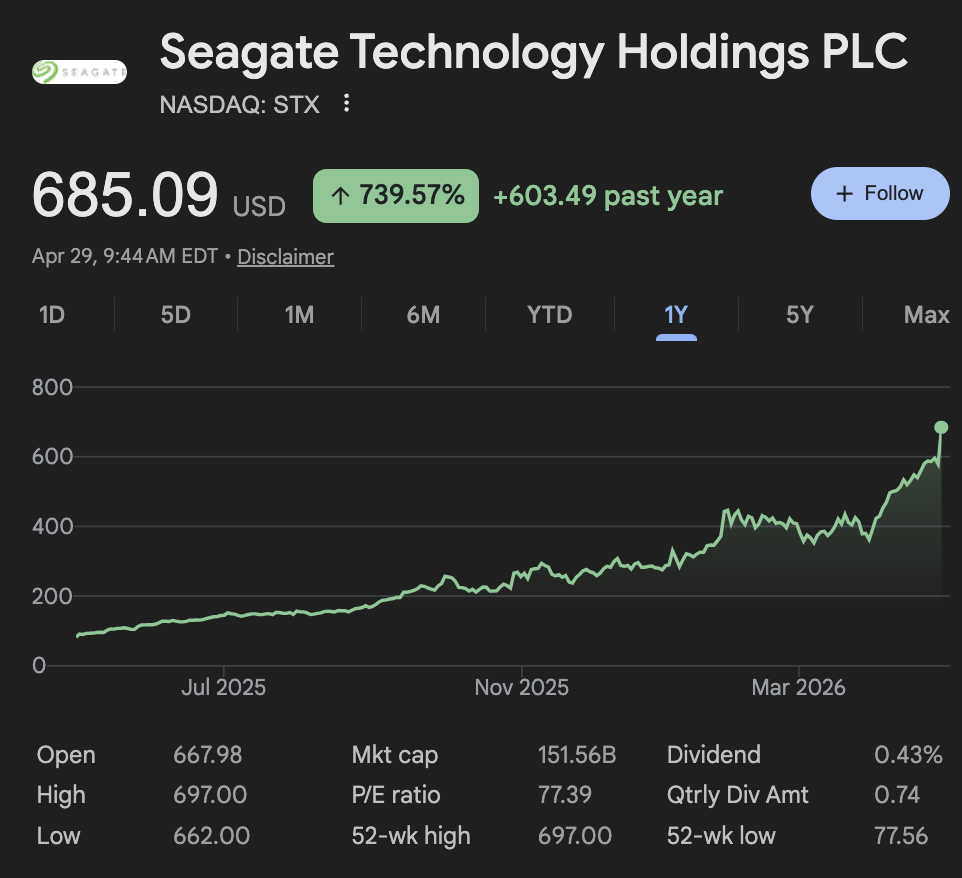Select the YTD chart tab
This screenshot has height=878, width=962.
point(549,315)
